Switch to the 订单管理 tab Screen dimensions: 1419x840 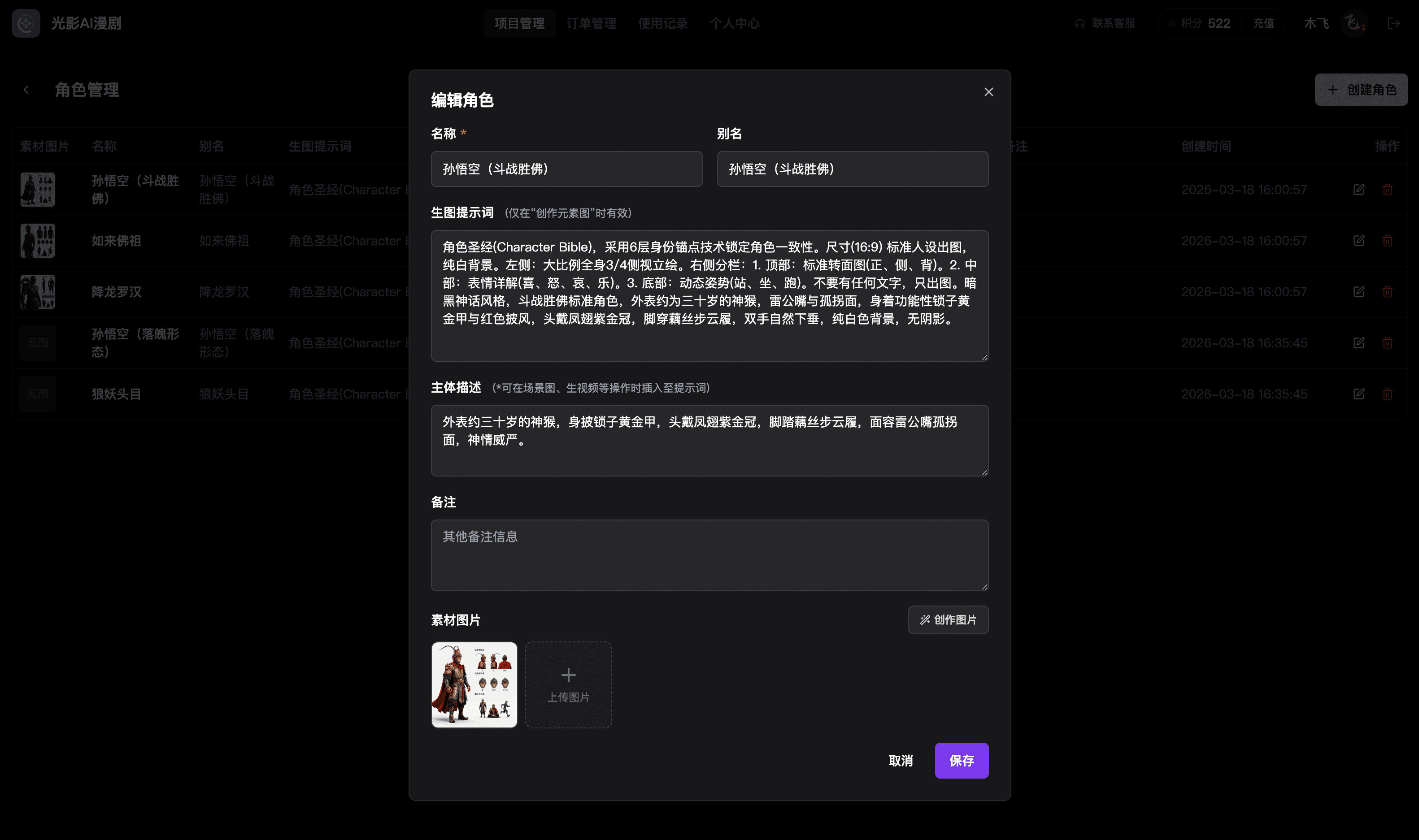pos(591,23)
